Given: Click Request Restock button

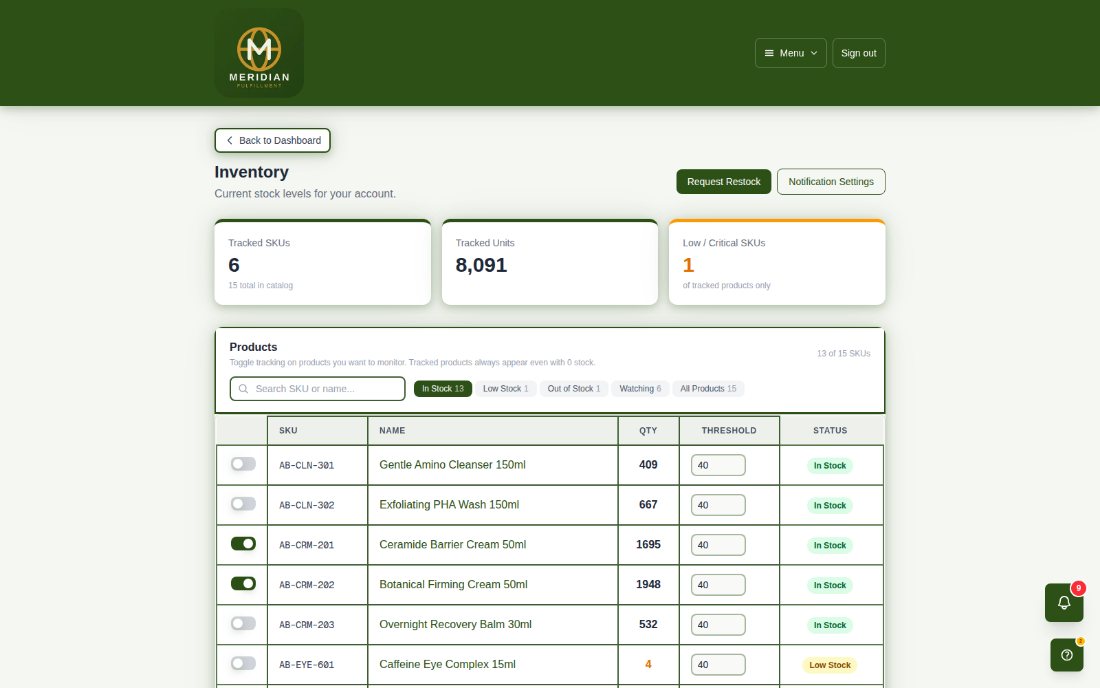Looking at the screenshot, I should 723,182.
